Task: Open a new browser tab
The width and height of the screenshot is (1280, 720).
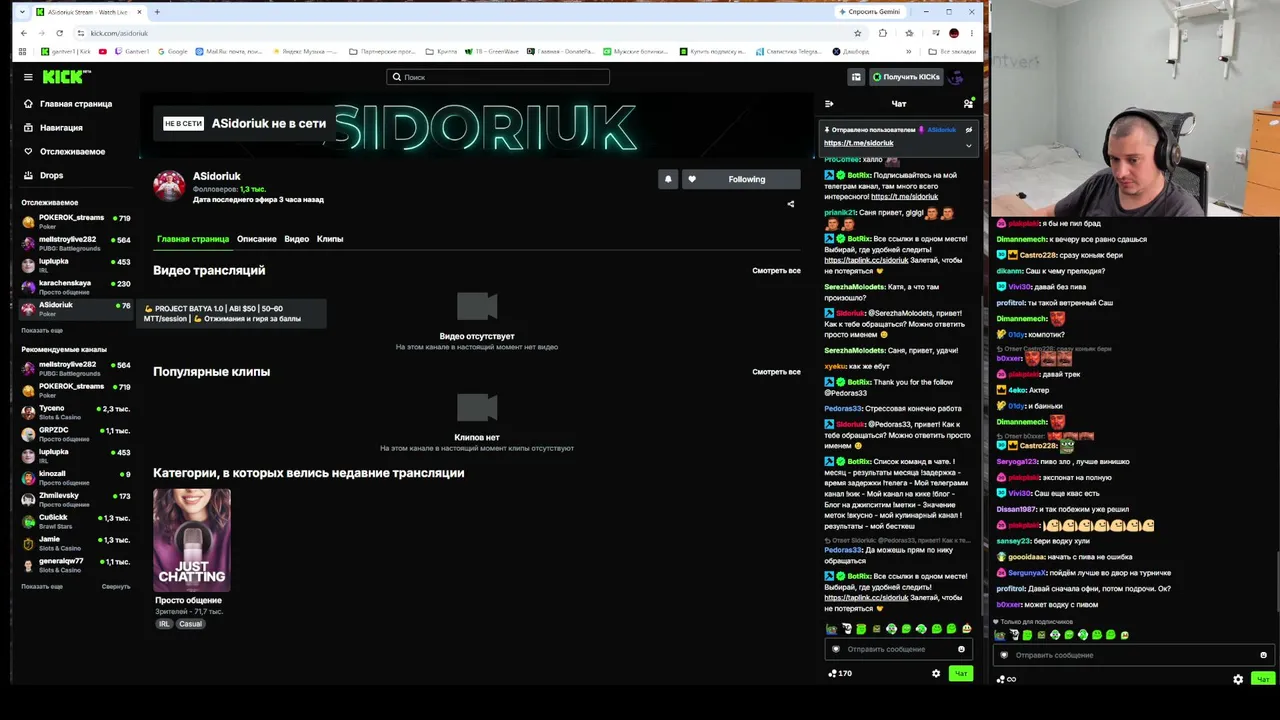Action: (157, 12)
